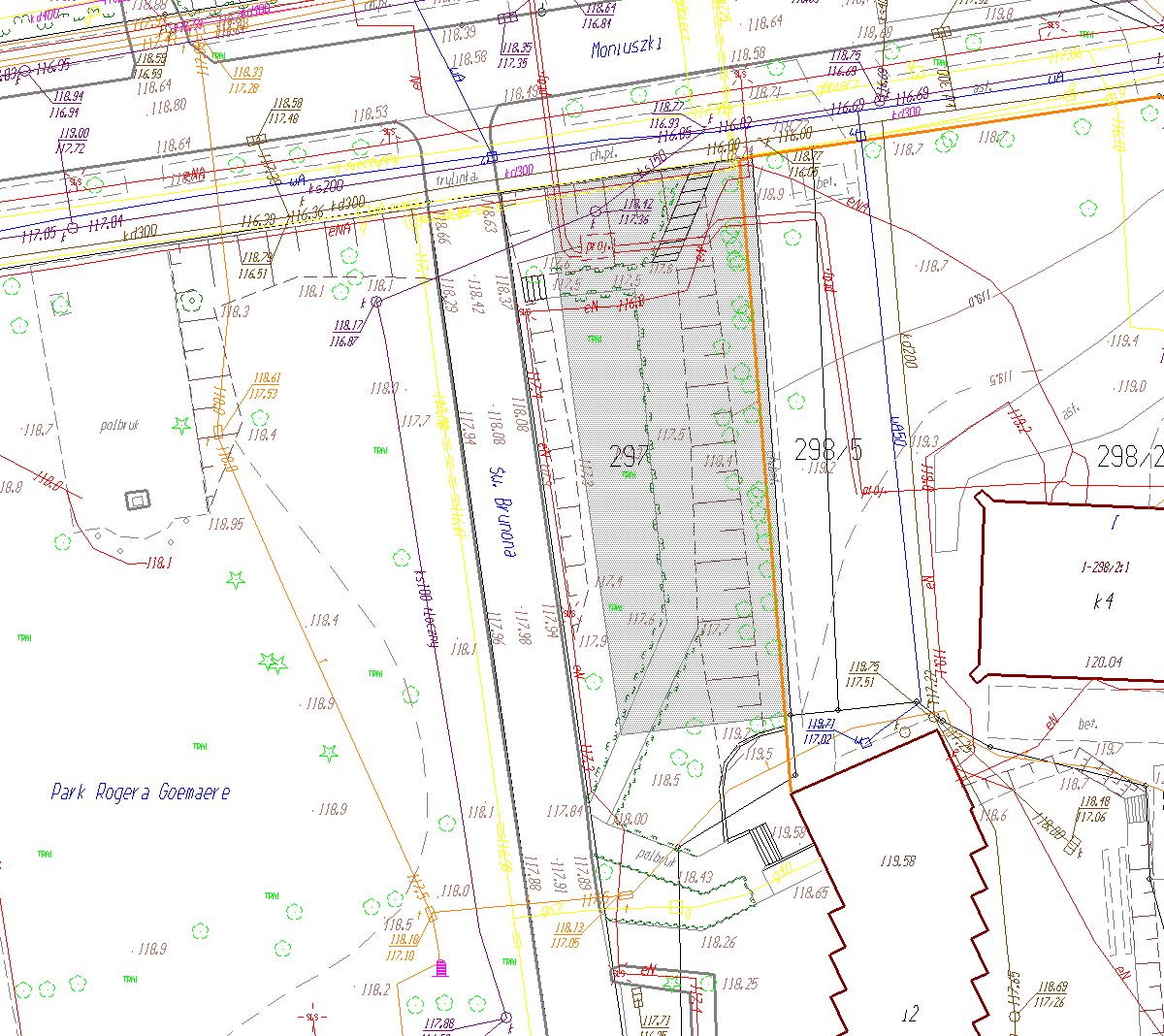The width and height of the screenshot is (1164, 1036).
Task: Click the spot height '118.95'
Action: coord(225,525)
